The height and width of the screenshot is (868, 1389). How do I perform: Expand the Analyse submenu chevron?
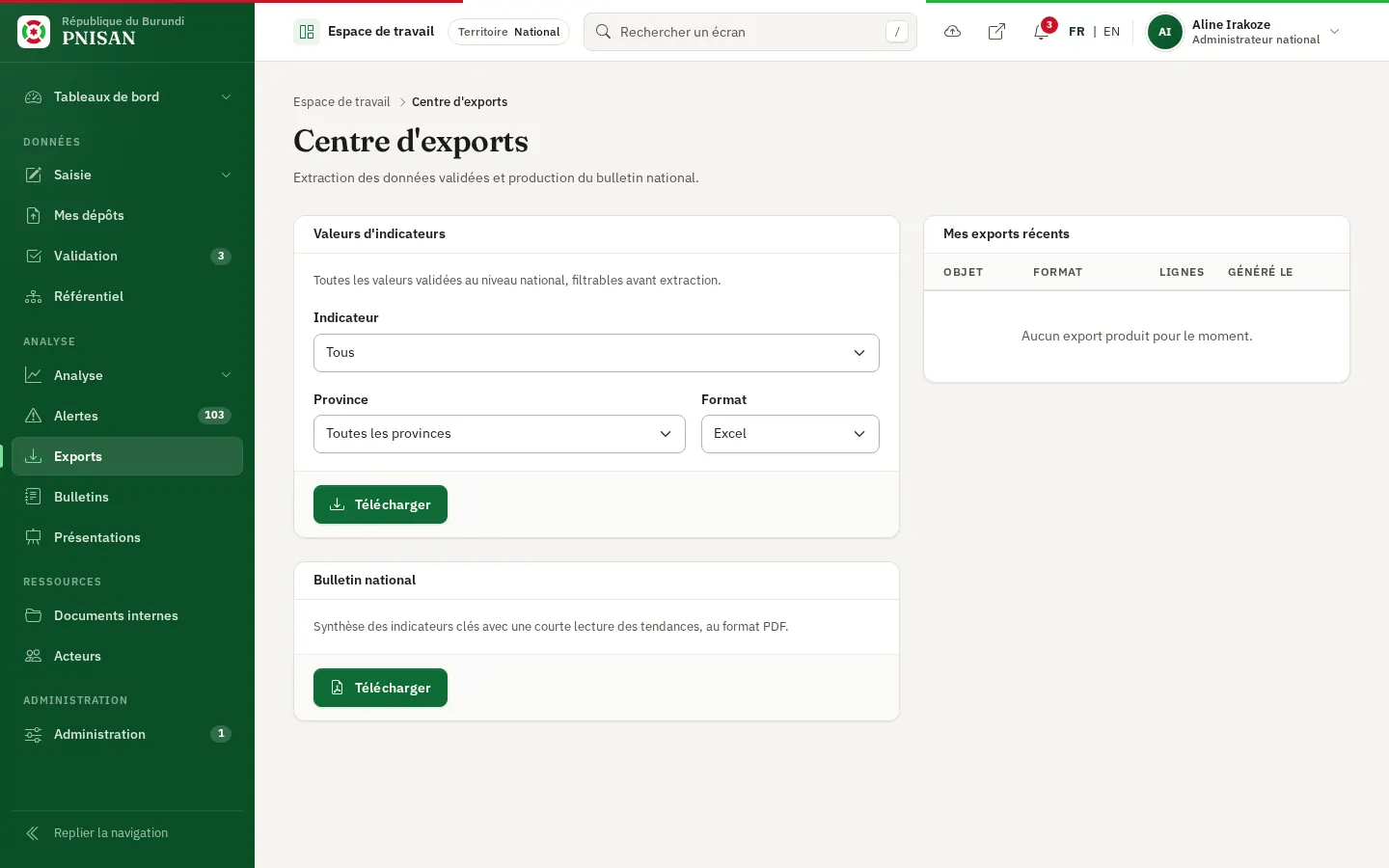[x=226, y=375]
